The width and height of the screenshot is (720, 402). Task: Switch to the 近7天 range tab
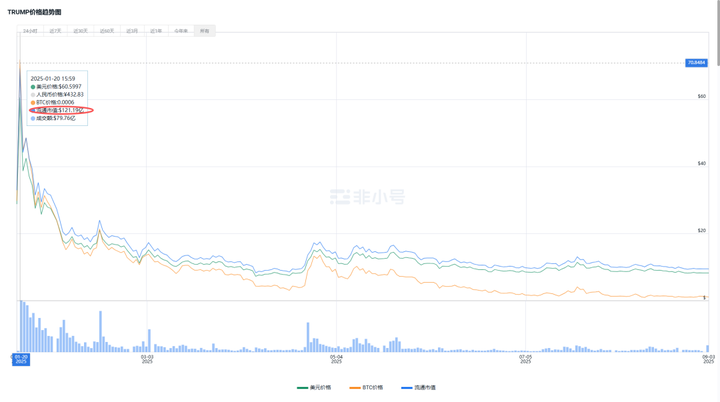click(55, 31)
